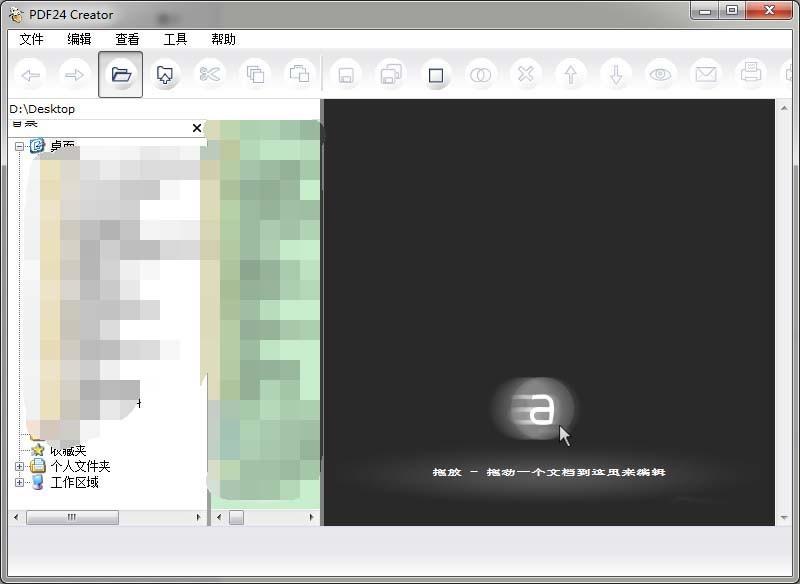The image size is (800, 584).
Task: Collapse the 桌面 tree node
Action: pyautogui.click(x=18, y=144)
